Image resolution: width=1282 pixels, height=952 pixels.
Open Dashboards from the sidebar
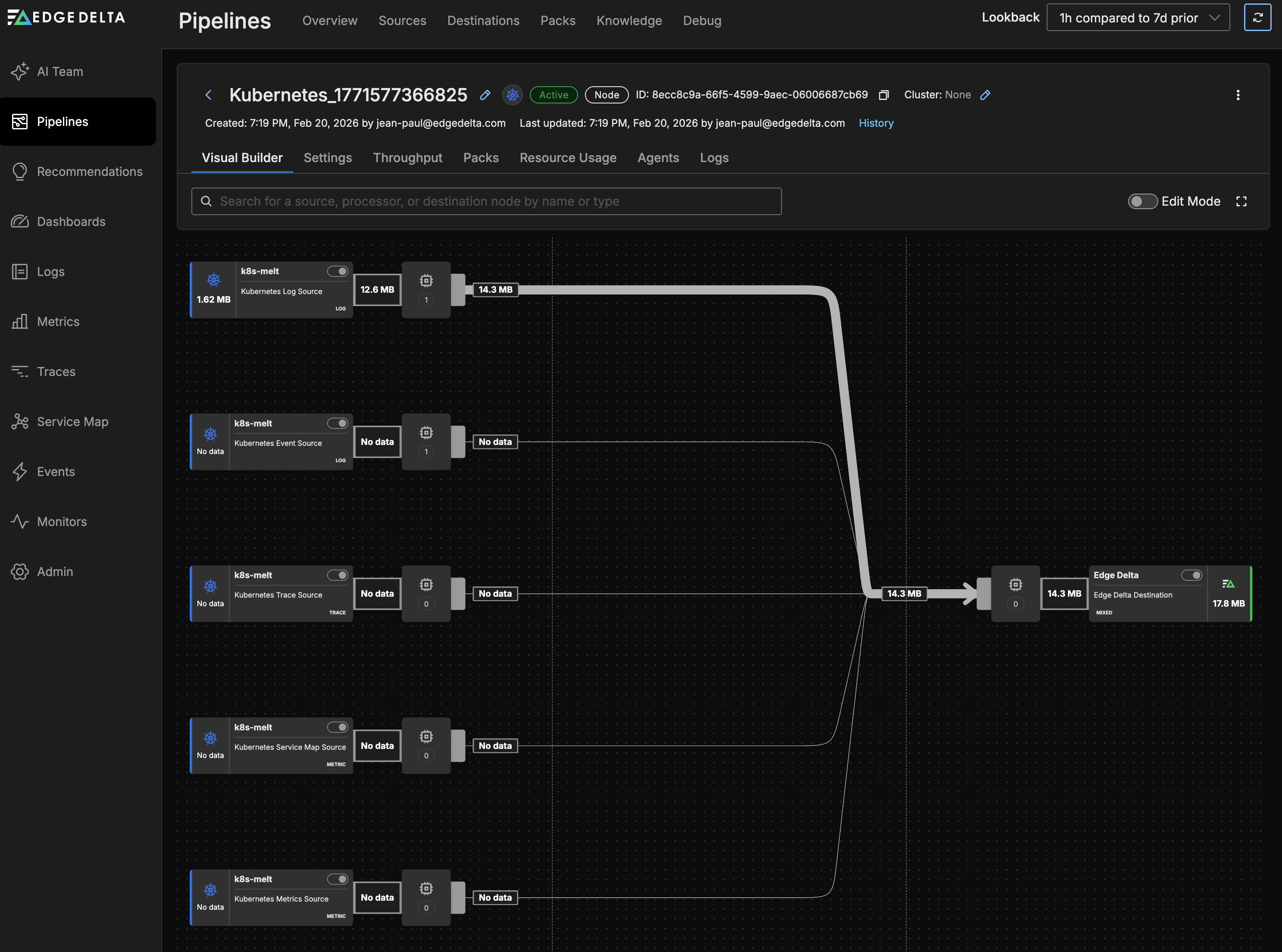[71, 221]
